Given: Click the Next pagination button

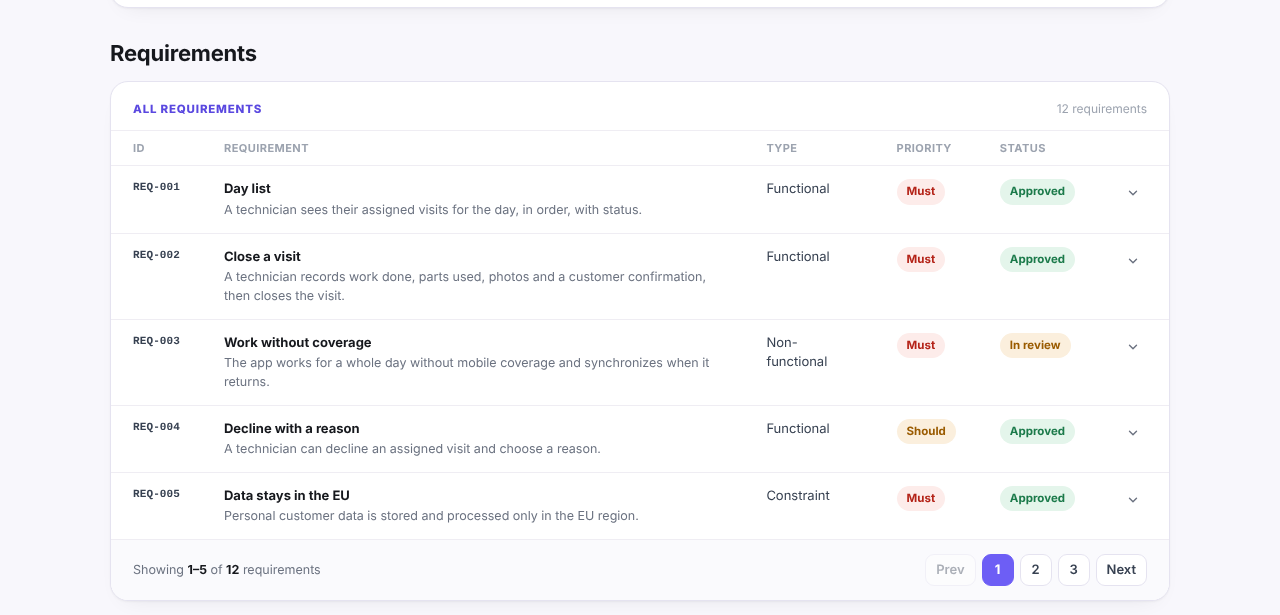Looking at the screenshot, I should coord(1121,570).
